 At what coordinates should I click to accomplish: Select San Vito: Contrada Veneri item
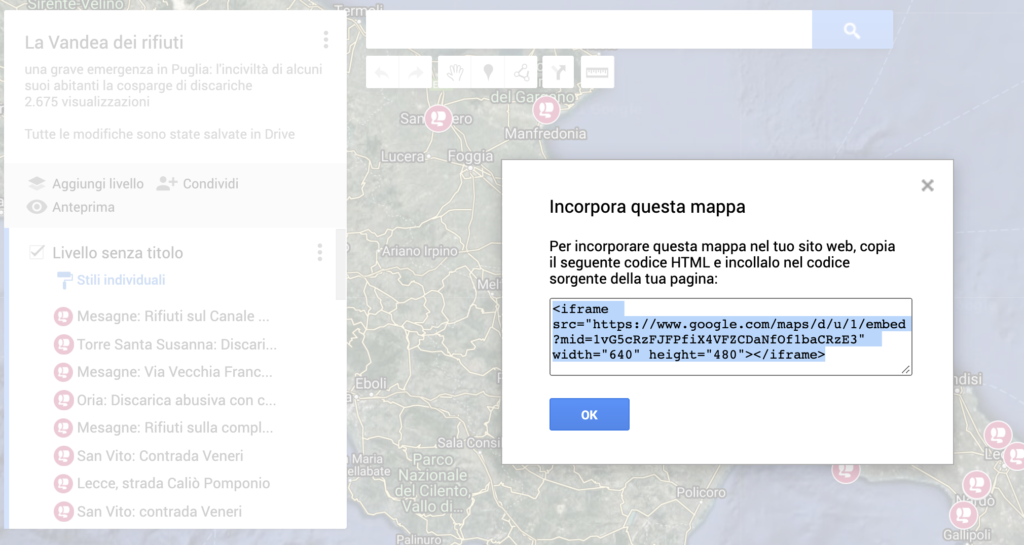(160, 456)
